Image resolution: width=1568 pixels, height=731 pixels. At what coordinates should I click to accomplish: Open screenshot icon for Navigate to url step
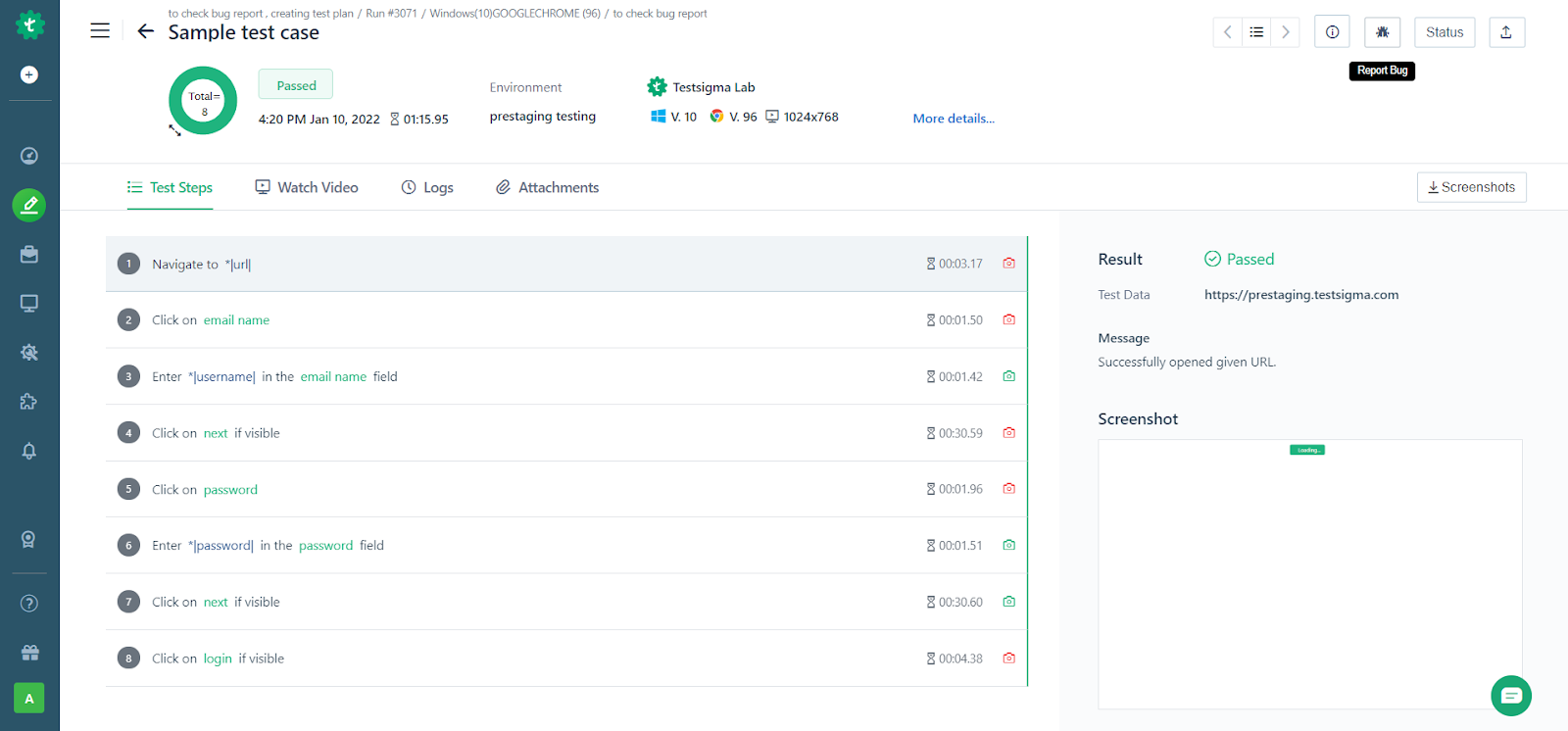tap(1008, 264)
